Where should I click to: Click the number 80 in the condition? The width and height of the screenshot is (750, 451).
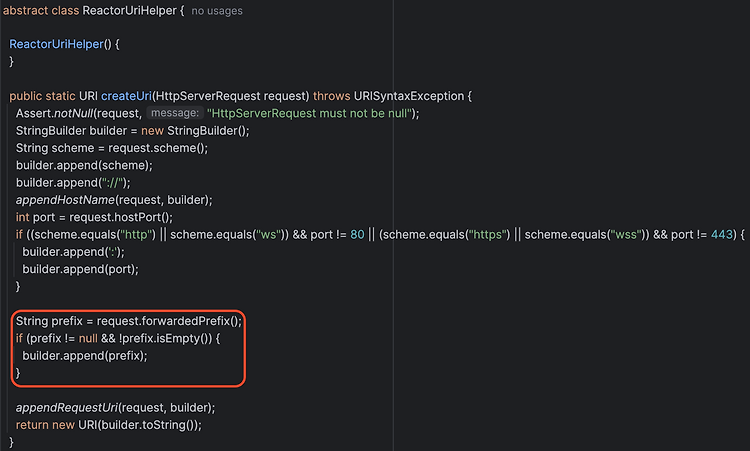[x=357, y=234]
